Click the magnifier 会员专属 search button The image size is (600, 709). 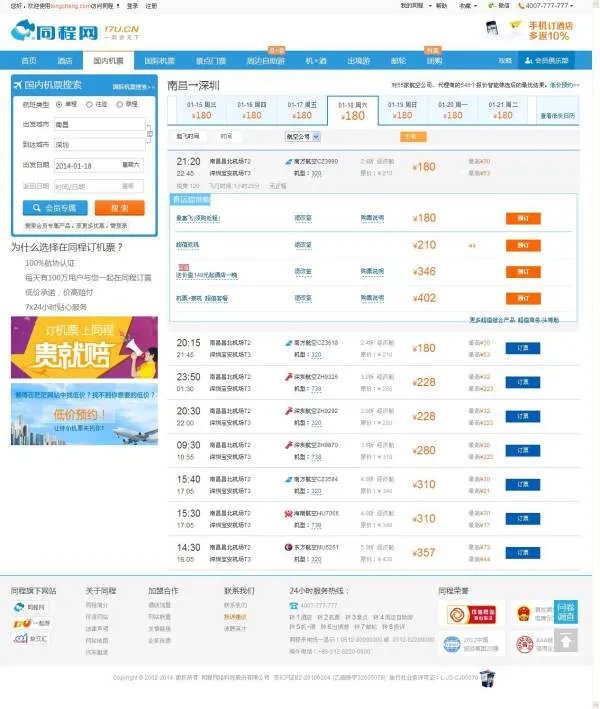coord(54,208)
